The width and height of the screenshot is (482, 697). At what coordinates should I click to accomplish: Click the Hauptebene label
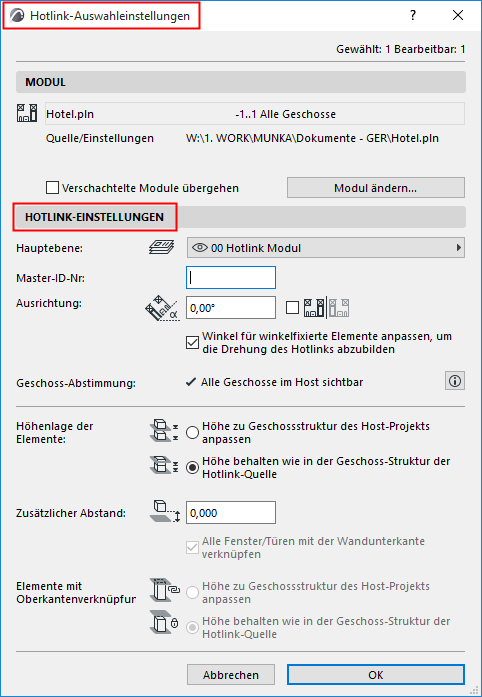(x=49, y=248)
